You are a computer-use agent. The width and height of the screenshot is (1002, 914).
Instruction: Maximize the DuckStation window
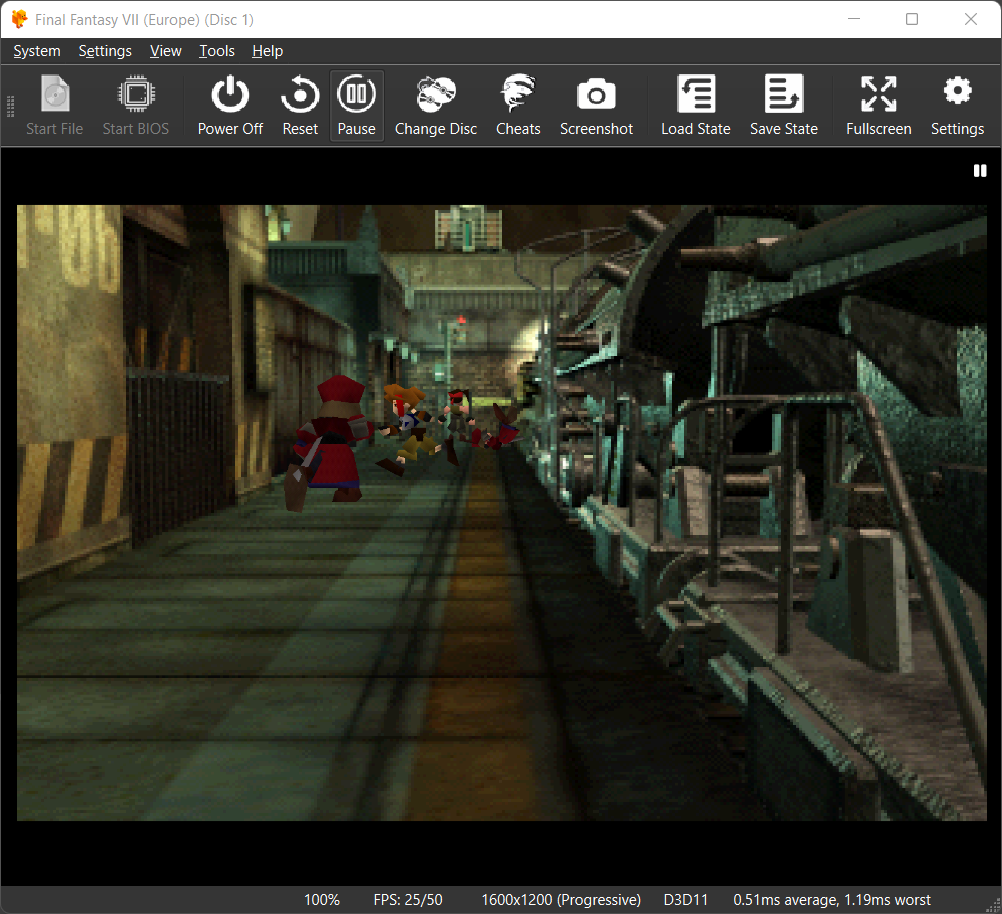(x=912, y=19)
